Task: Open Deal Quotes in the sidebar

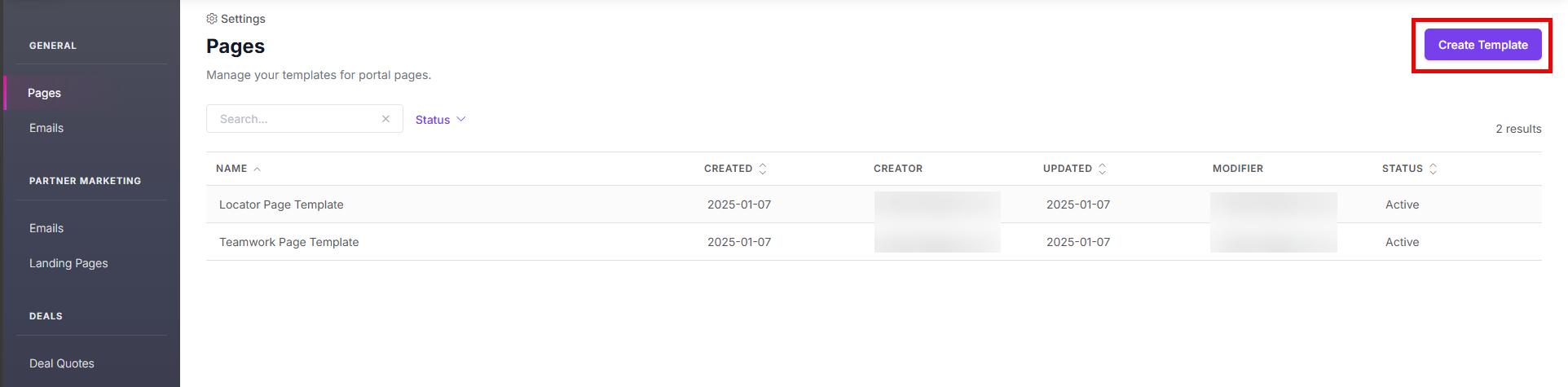Action: pos(62,363)
